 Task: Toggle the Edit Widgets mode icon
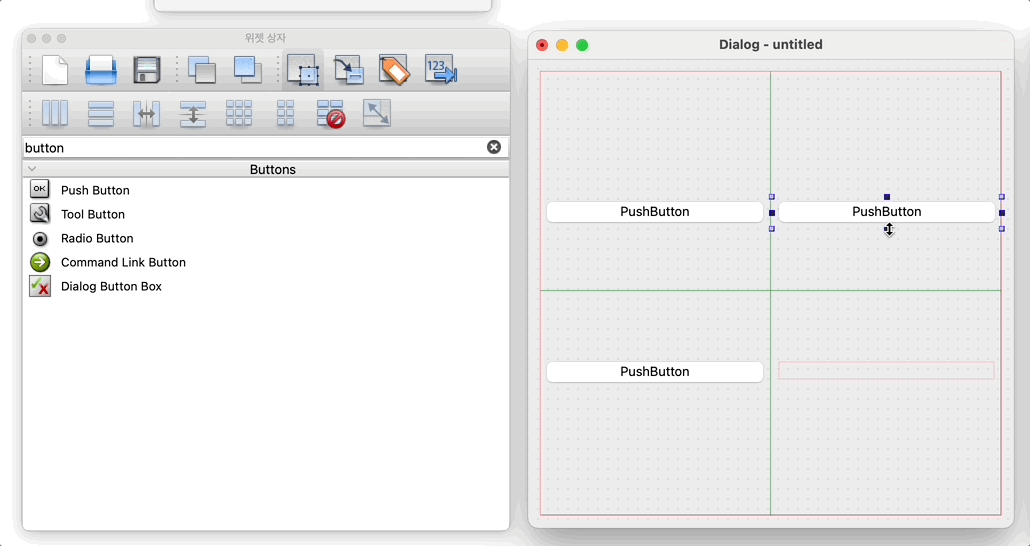pos(303,70)
